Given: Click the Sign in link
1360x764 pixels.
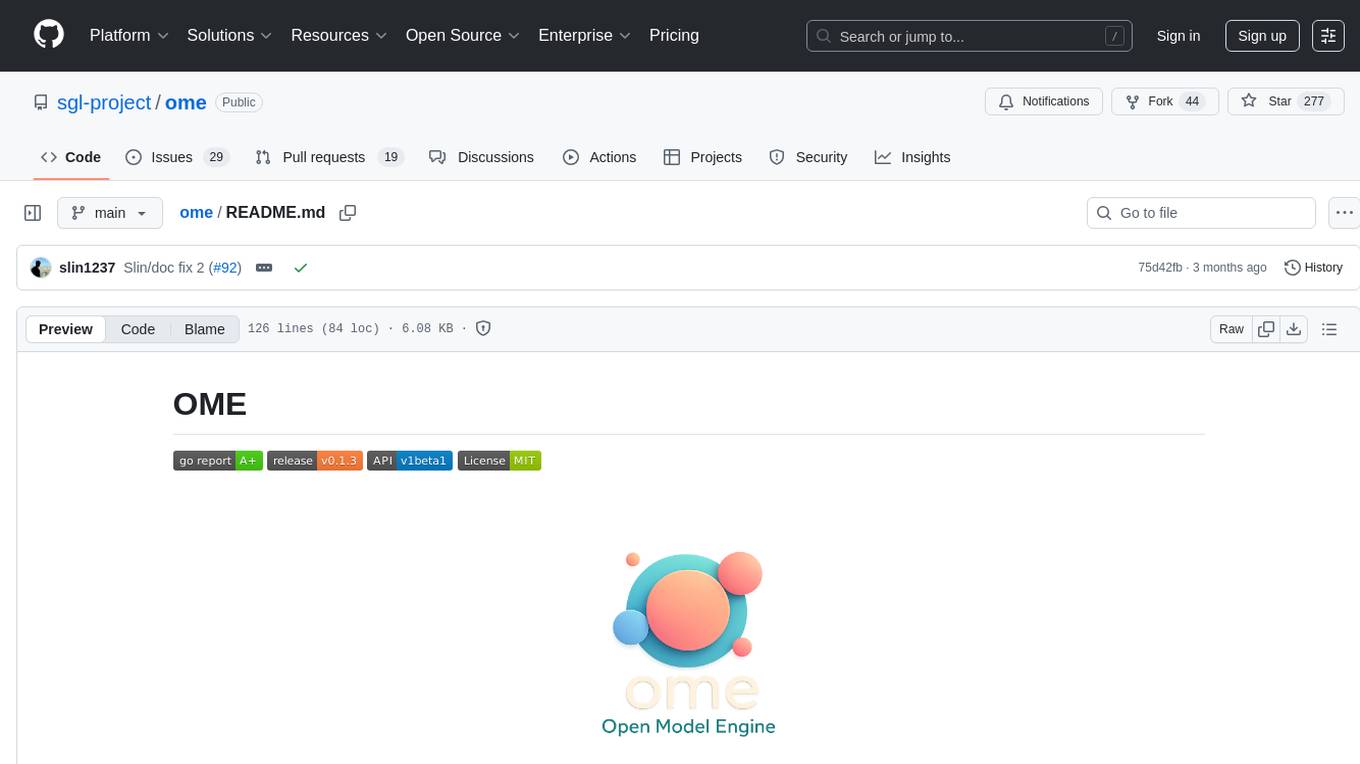Looking at the screenshot, I should pos(1178,36).
